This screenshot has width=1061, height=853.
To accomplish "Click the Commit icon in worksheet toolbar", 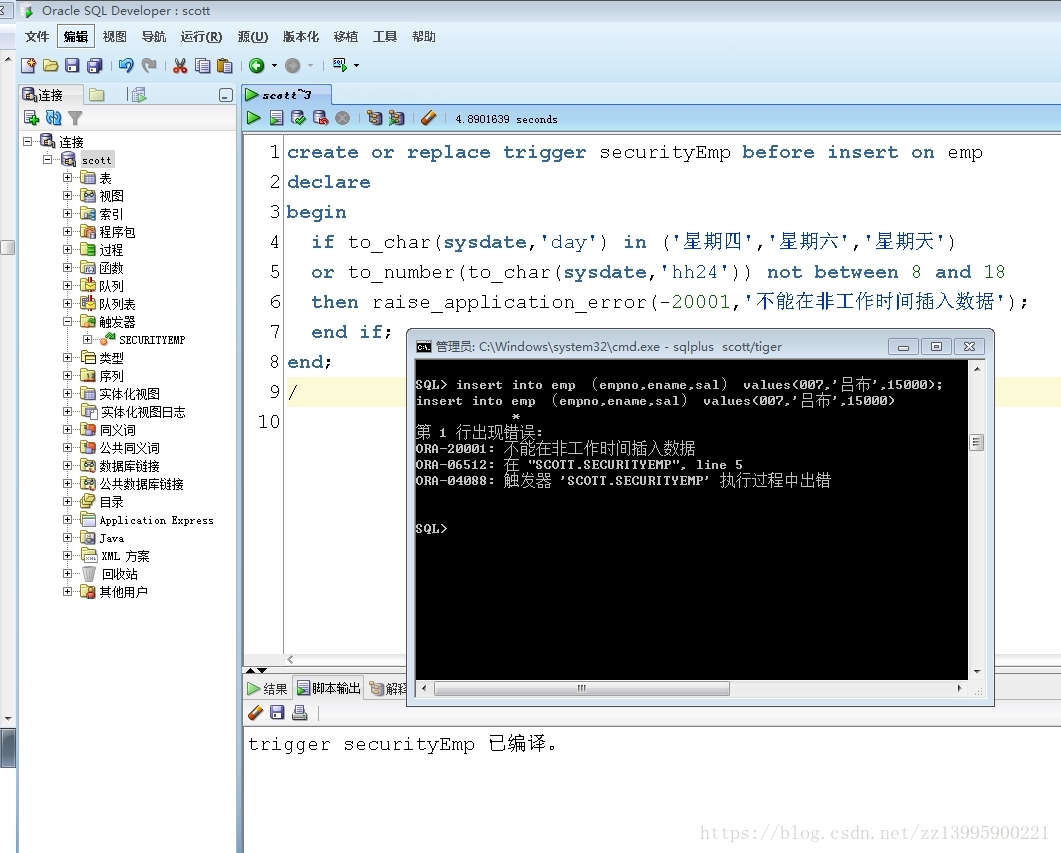I will tap(298, 118).
